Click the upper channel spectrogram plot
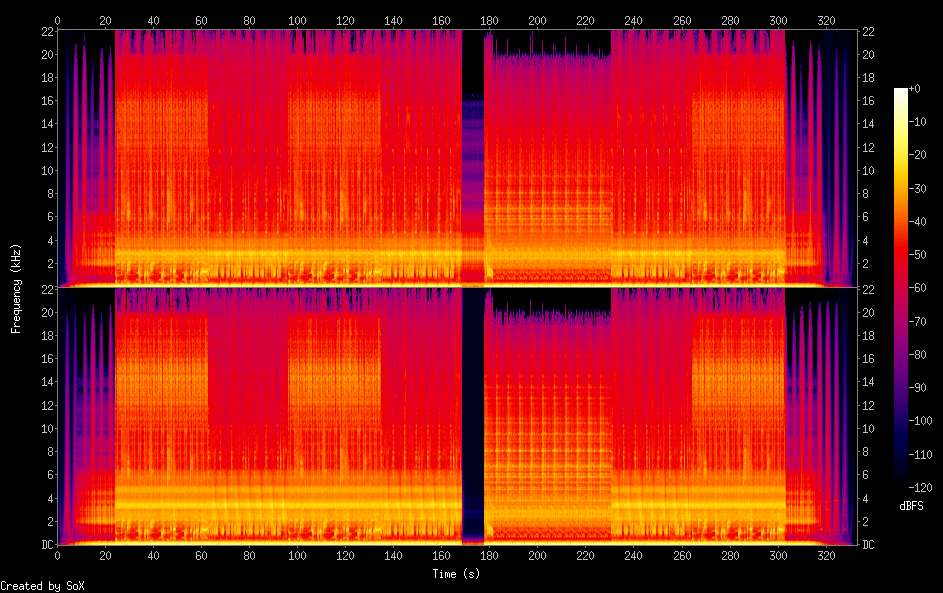This screenshot has width=943, height=593. tap(457, 158)
